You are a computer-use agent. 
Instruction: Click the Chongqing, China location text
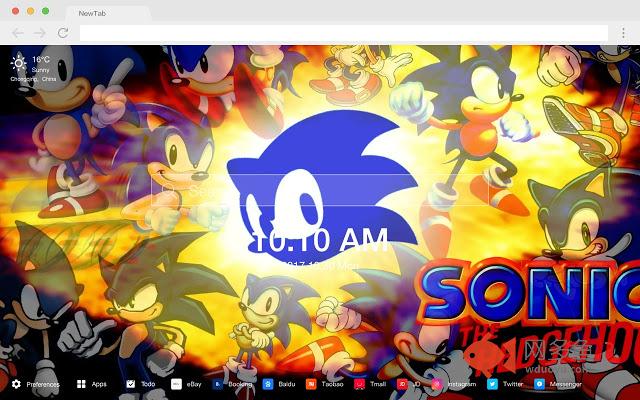coord(33,79)
